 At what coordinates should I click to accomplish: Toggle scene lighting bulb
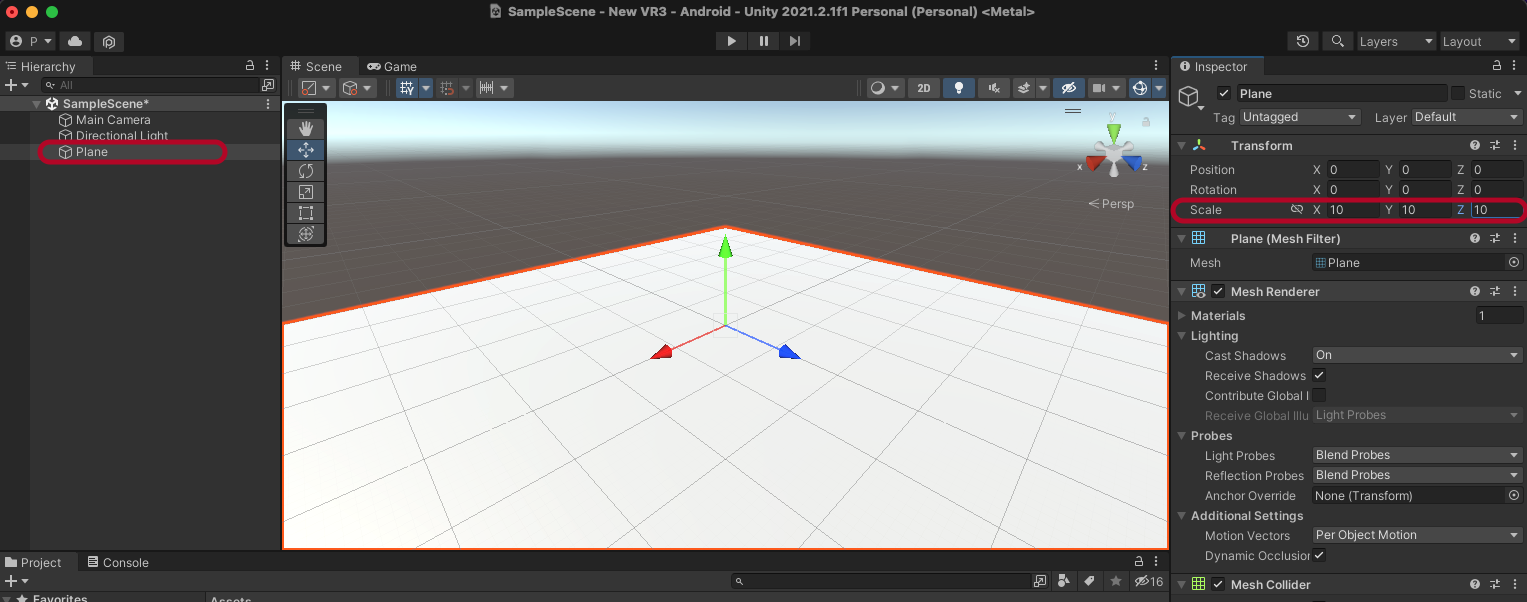(x=959, y=88)
